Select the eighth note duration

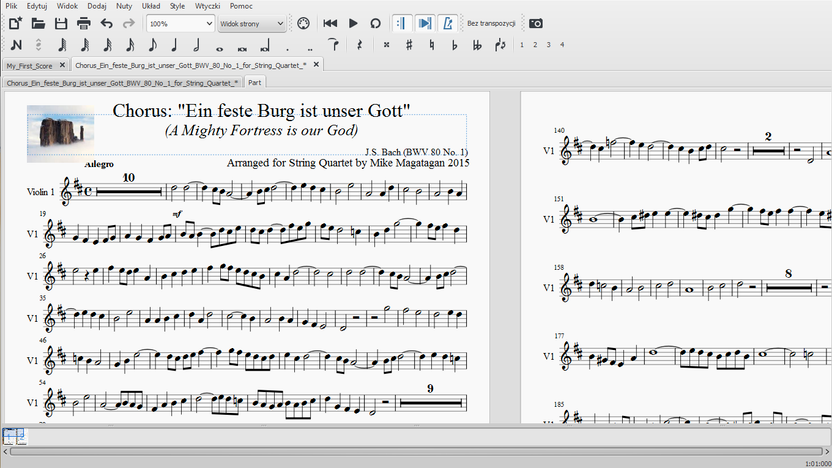point(152,45)
